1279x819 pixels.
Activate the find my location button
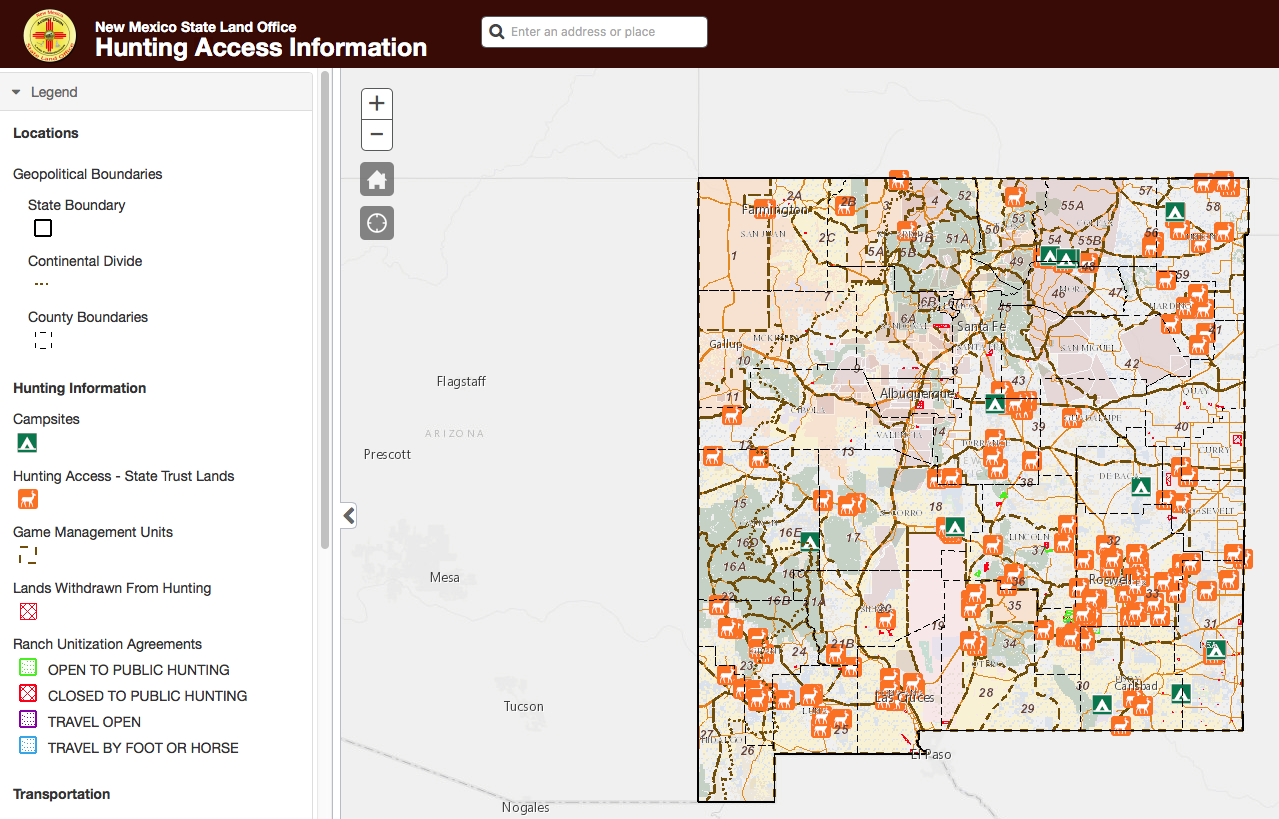click(x=377, y=223)
